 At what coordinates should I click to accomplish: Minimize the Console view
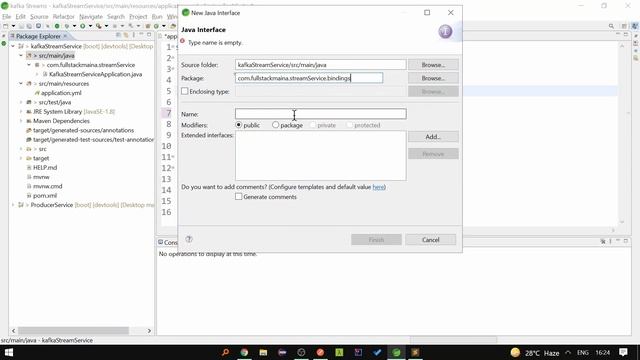click(x=618, y=241)
